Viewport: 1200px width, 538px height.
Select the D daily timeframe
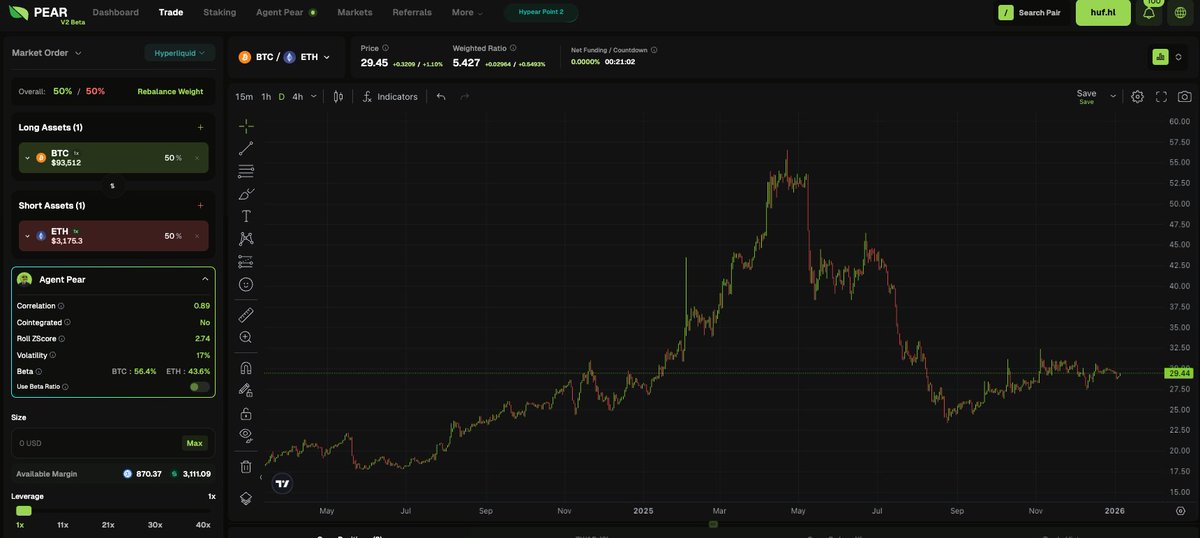(282, 97)
